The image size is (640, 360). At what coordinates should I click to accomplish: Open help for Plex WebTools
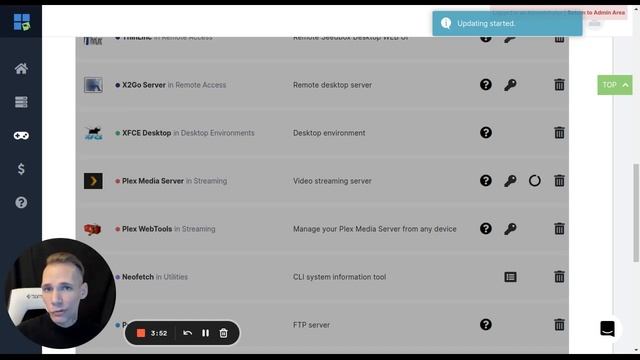pyautogui.click(x=486, y=229)
